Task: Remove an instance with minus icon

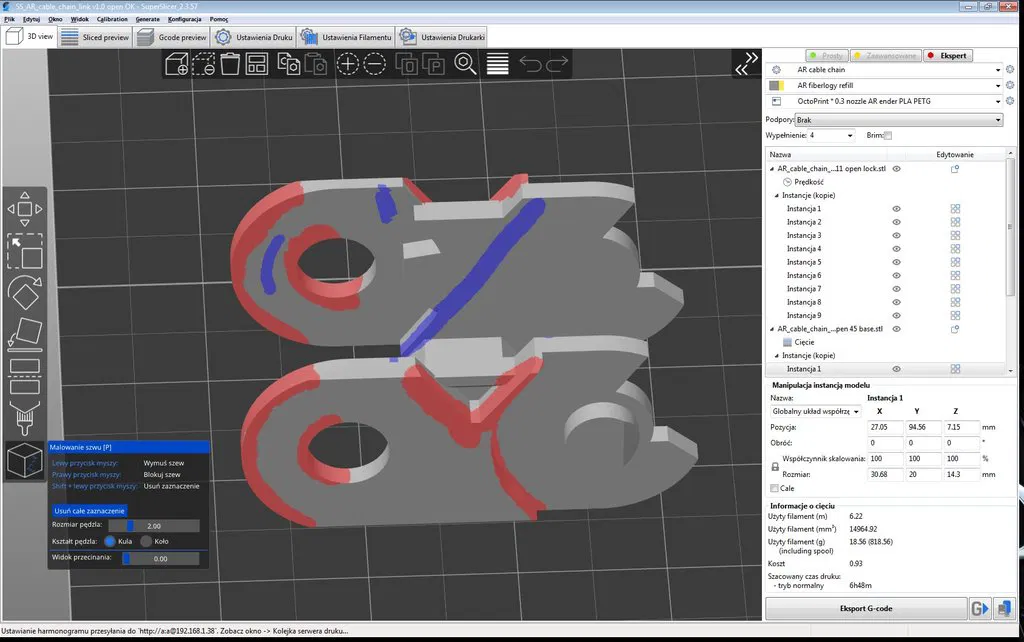Action: click(374, 64)
